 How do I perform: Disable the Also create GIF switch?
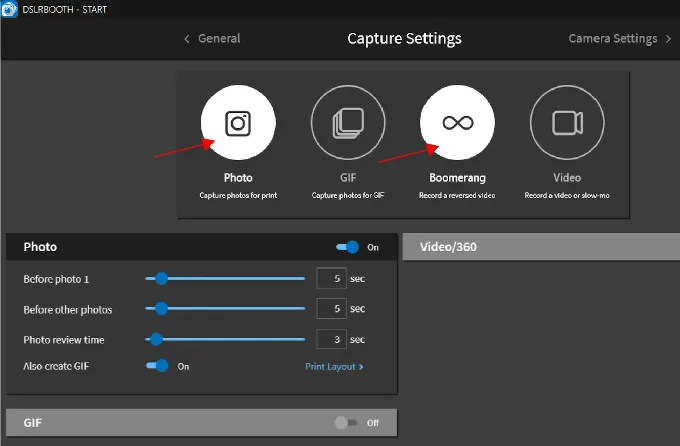(157, 366)
